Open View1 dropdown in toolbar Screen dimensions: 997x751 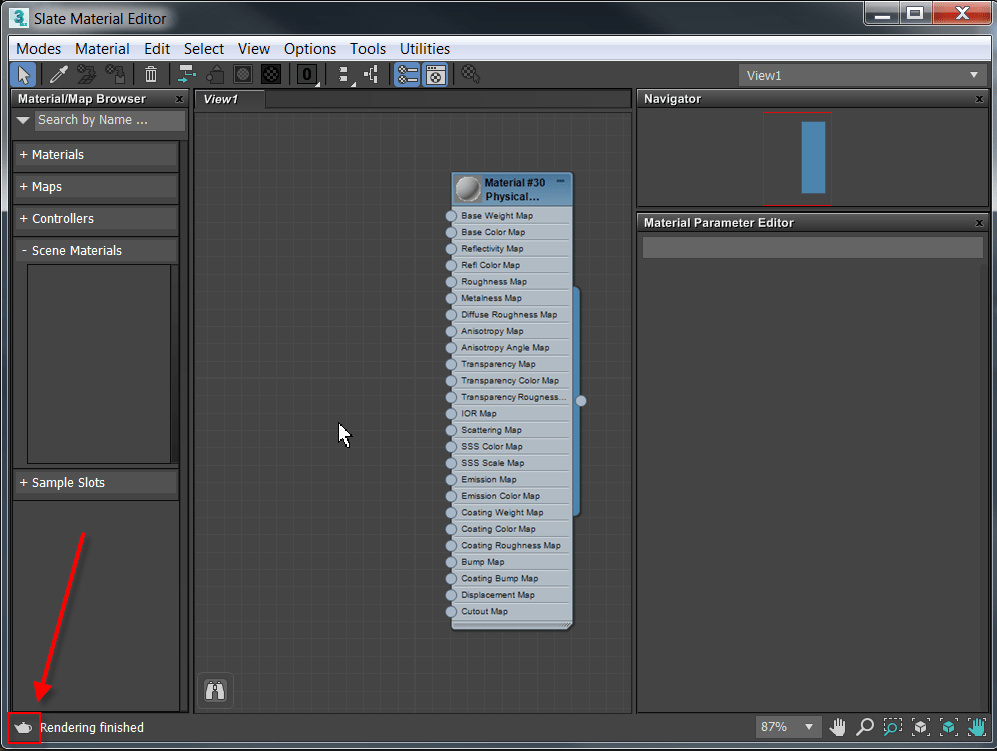(863, 75)
